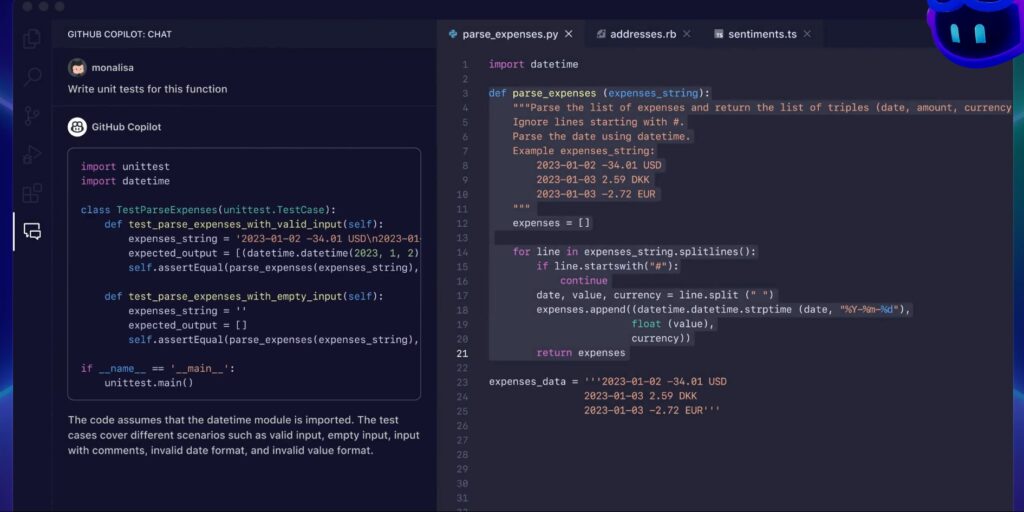Click the Copilot mascot in the corner
Screen dimensions: 1024x512
pos(974,32)
